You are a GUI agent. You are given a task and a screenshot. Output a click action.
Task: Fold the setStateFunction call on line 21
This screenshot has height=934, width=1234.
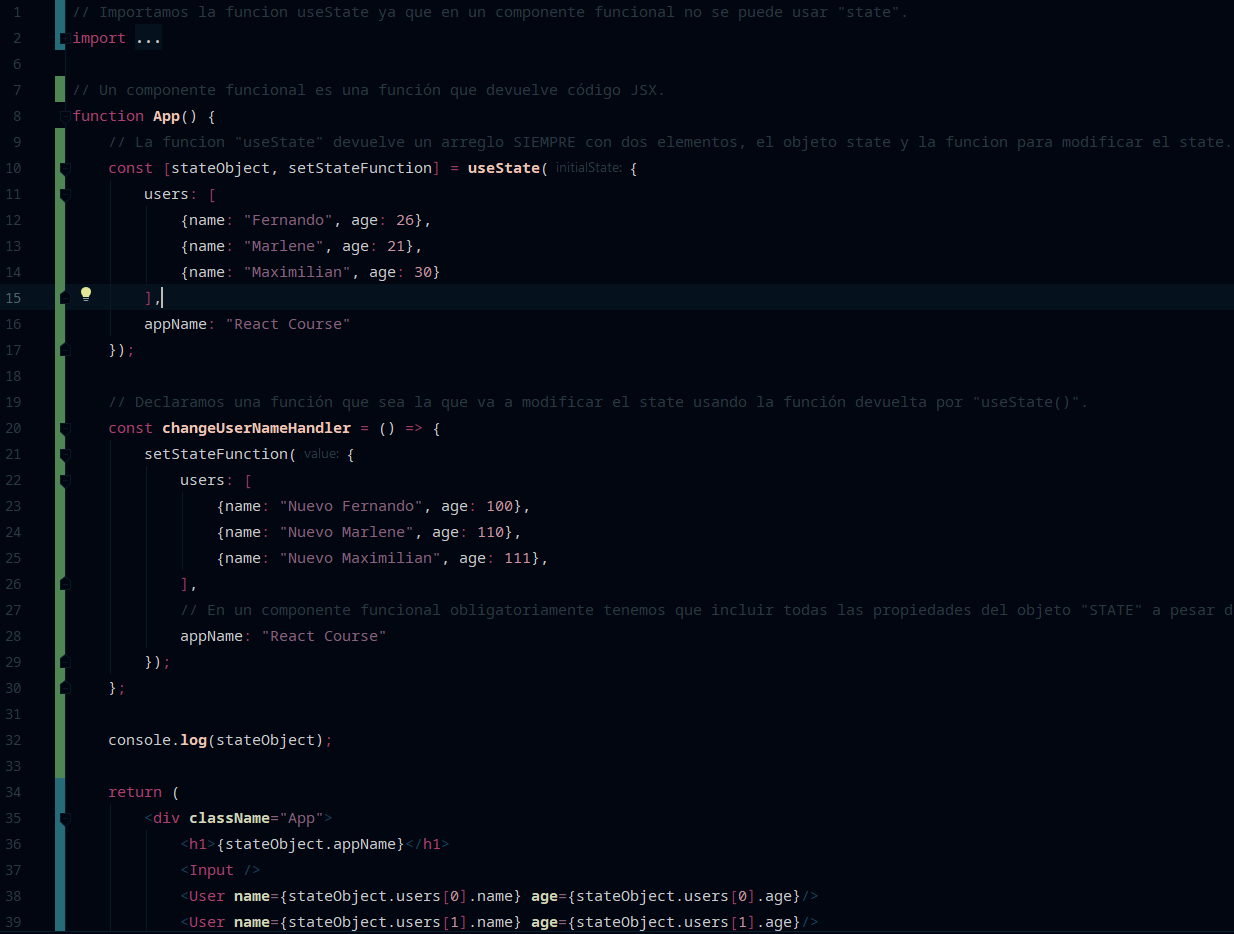point(65,454)
